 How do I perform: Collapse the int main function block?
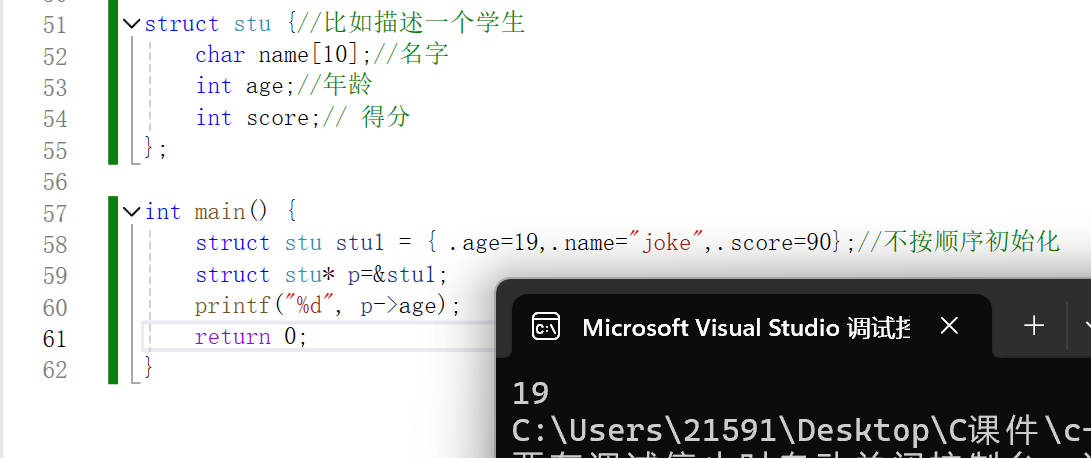tap(132, 211)
